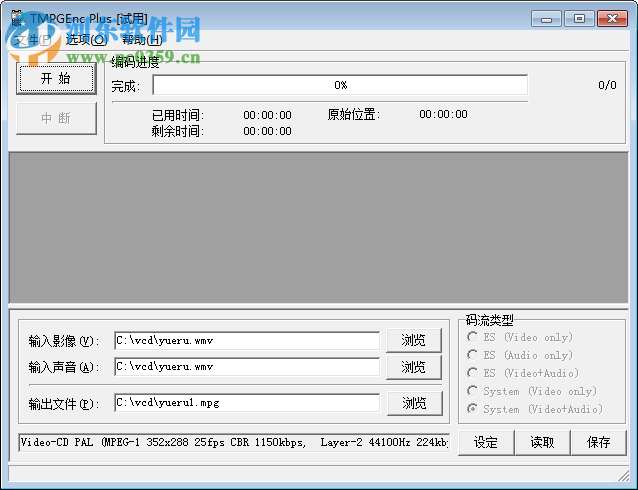Click the gray video preview area

tap(319, 228)
